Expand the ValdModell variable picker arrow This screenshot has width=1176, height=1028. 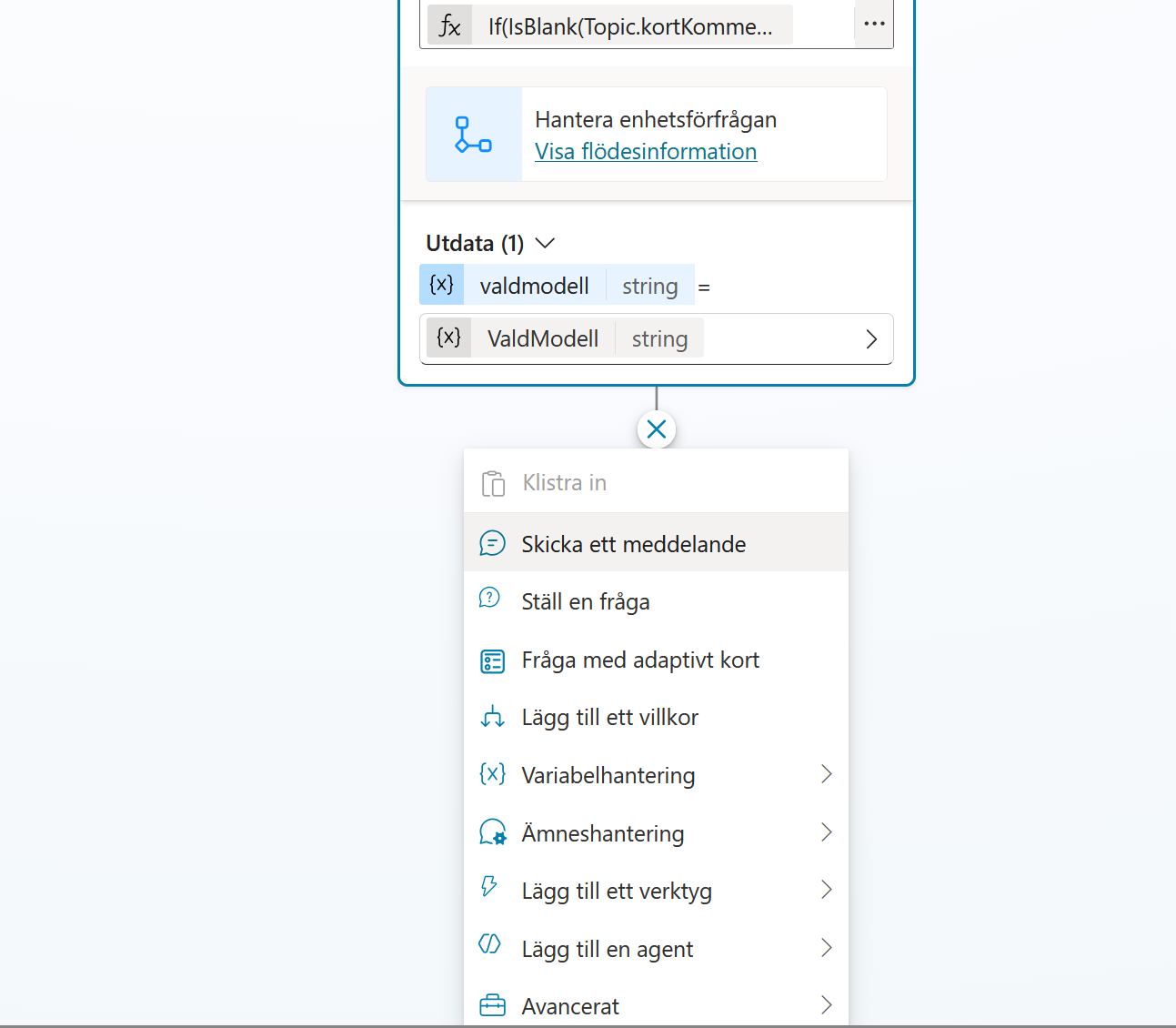click(x=871, y=339)
